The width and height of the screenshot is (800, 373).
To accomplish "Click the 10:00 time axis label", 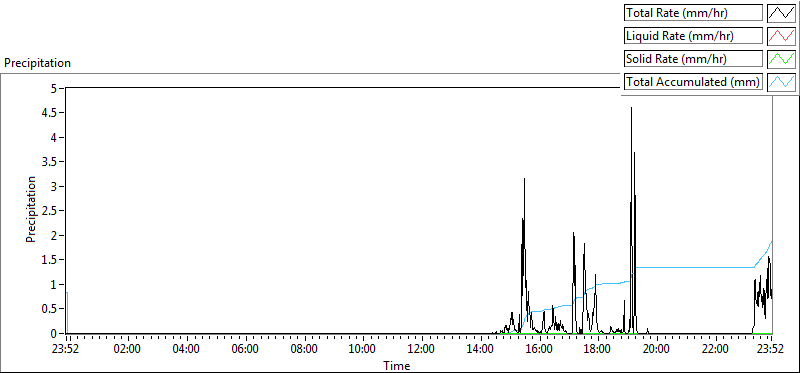I will [x=363, y=350].
